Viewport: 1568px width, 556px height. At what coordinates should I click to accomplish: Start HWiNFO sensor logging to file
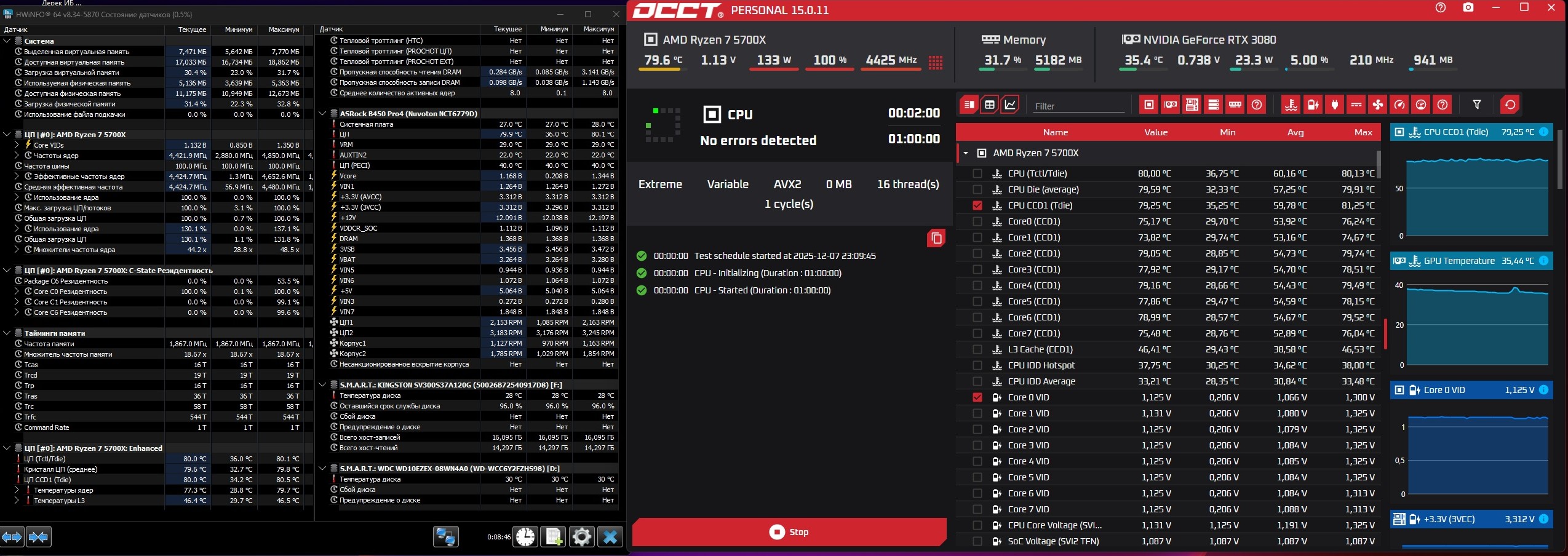pos(553,537)
